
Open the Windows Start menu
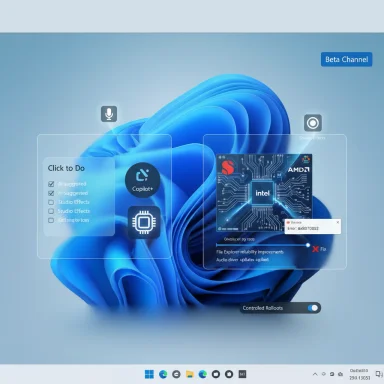[x=149, y=374]
